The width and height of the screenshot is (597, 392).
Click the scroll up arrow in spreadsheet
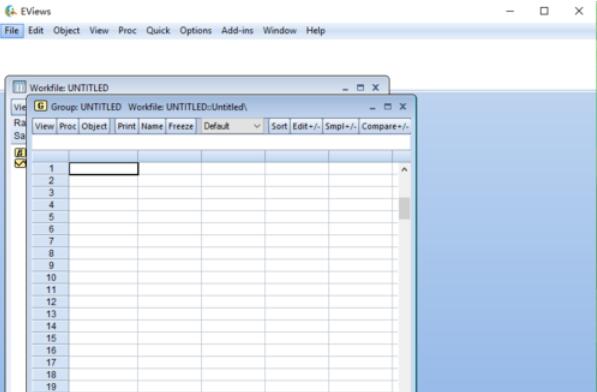click(x=404, y=170)
